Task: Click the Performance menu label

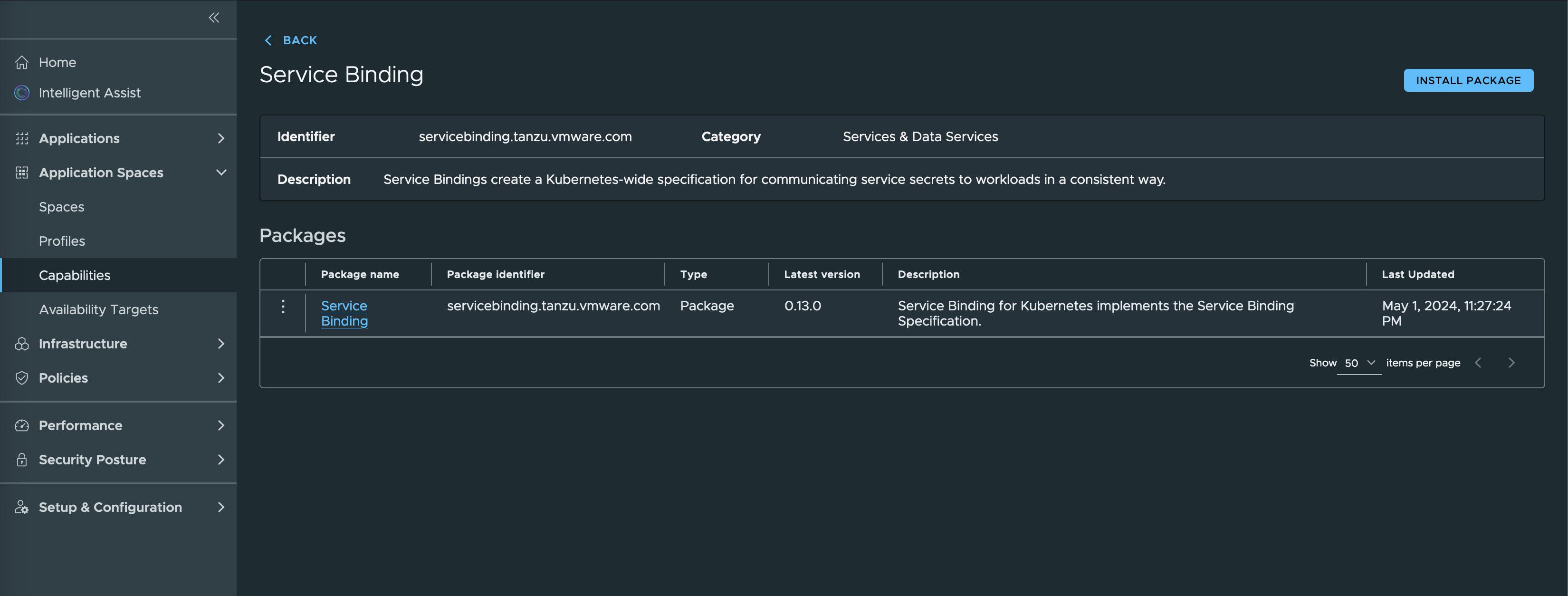Action: (x=80, y=425)
